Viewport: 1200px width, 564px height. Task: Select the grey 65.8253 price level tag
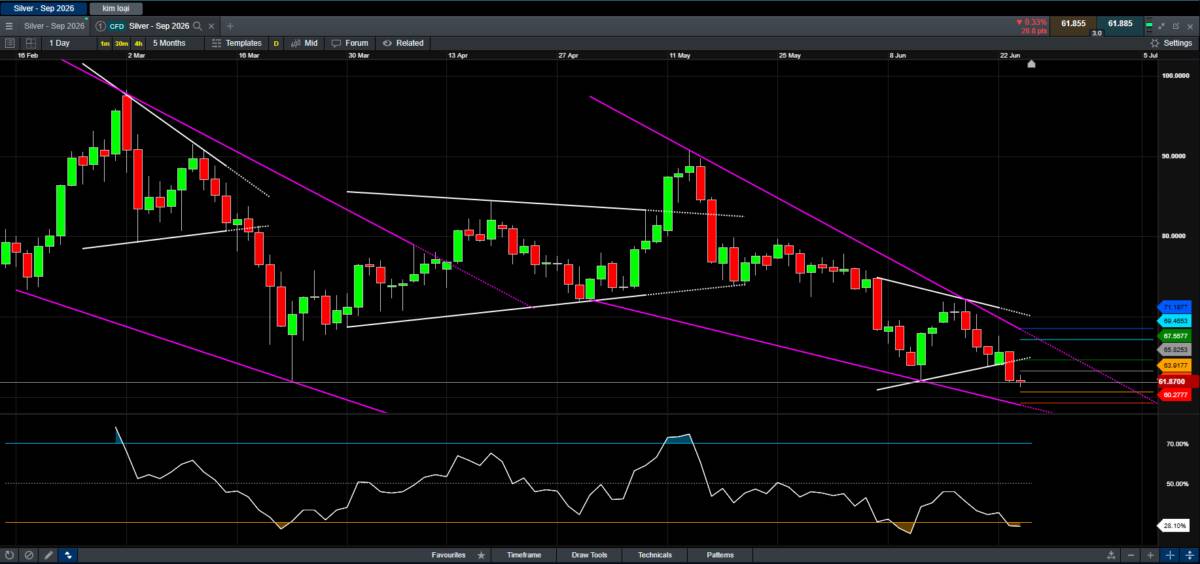tap(1175, 351)
